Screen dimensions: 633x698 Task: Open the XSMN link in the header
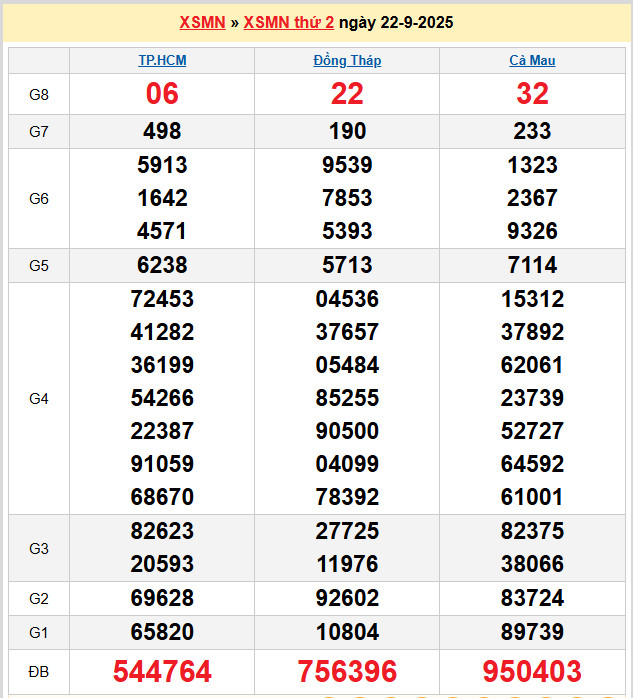pos(202,22)
